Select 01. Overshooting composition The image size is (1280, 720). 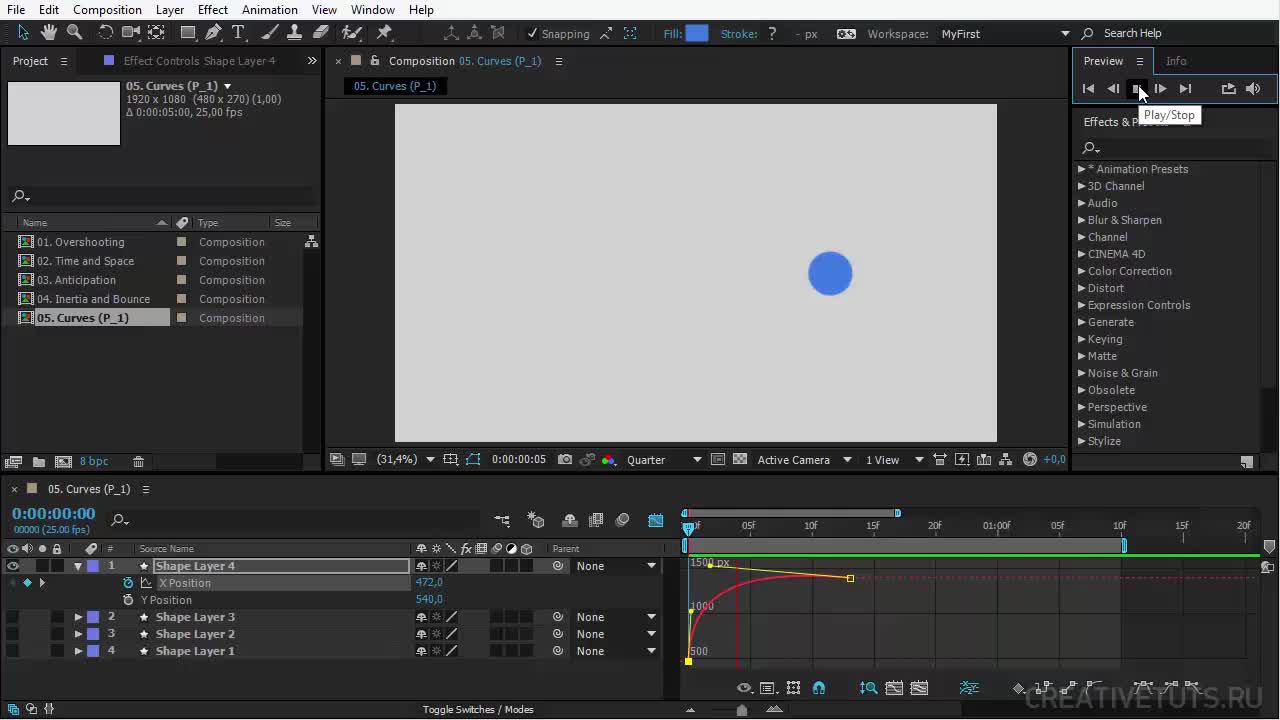click(x=81, y=242)
